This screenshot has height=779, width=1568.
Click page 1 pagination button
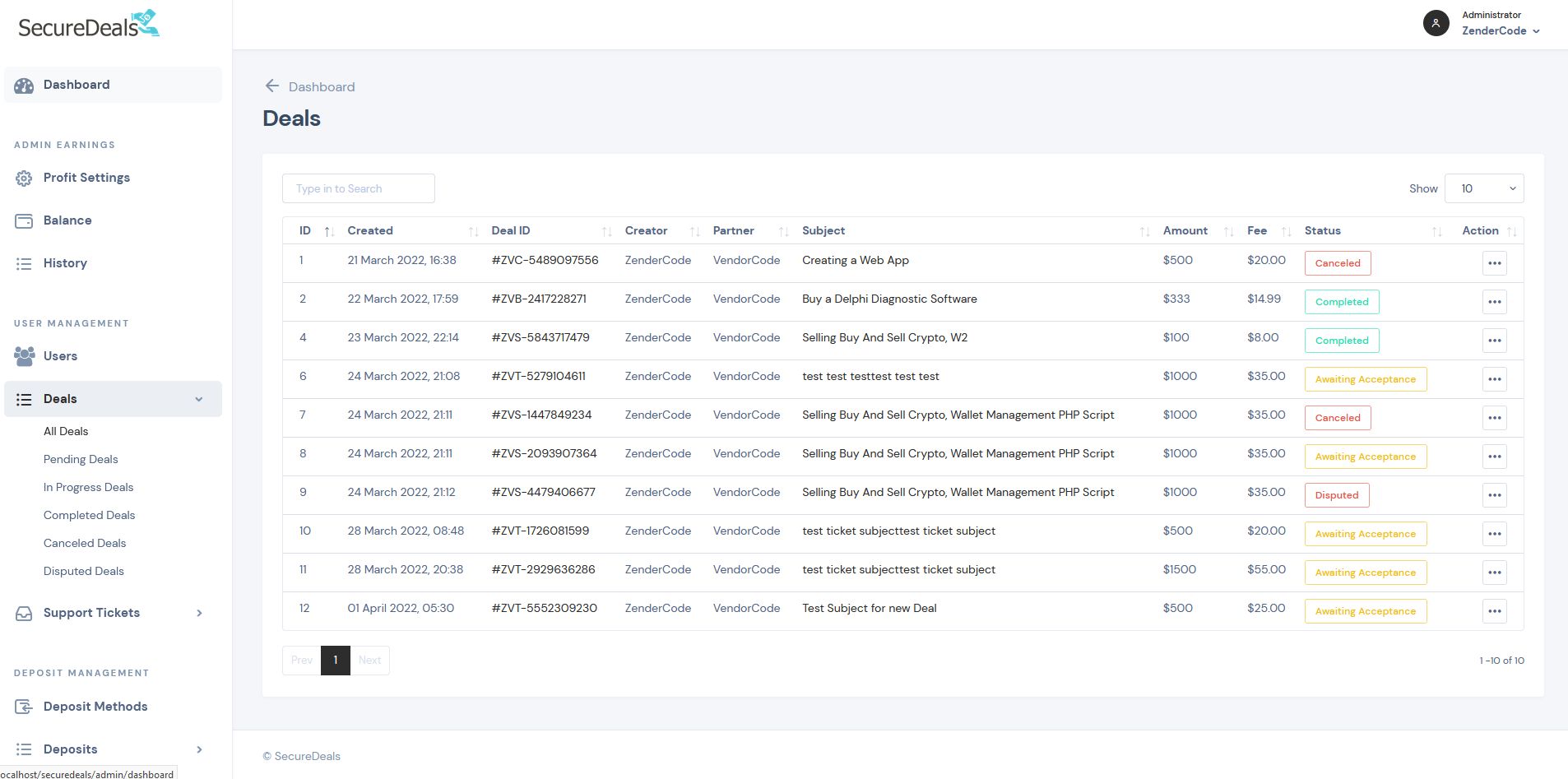(x=335, y=661)
